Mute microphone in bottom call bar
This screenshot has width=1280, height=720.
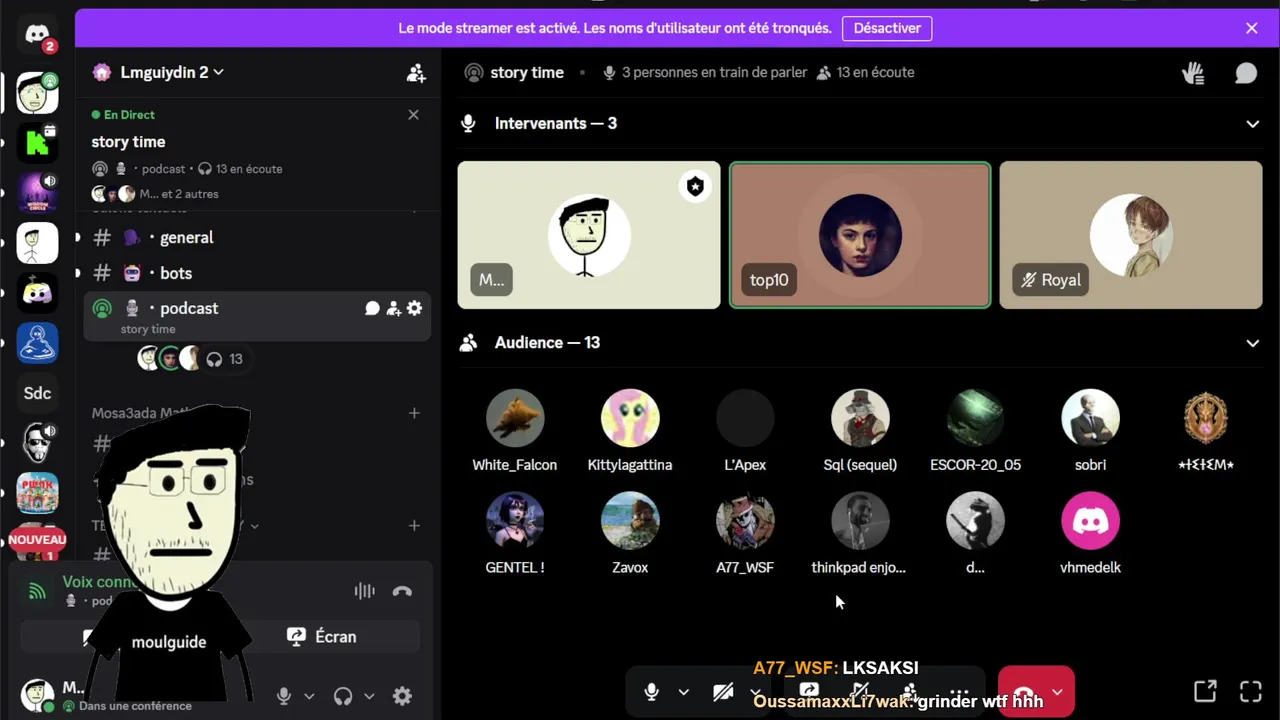652,692
